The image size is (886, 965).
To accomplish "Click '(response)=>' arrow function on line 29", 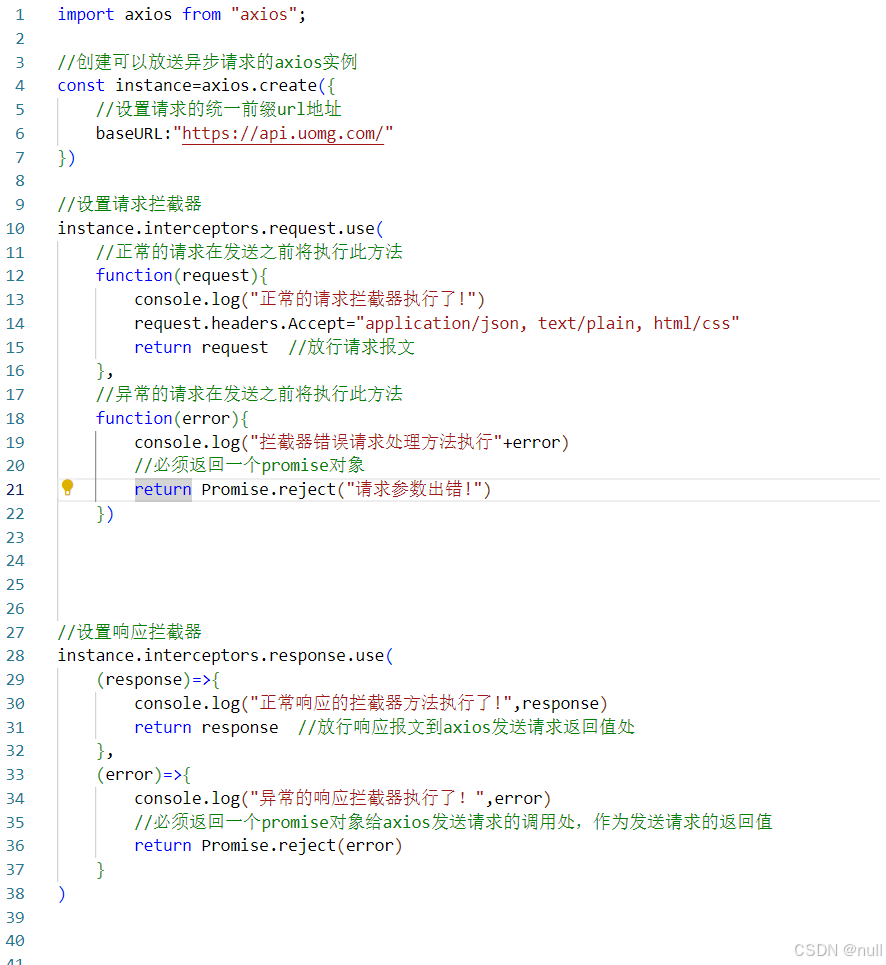I will click(x=153, y=680).
